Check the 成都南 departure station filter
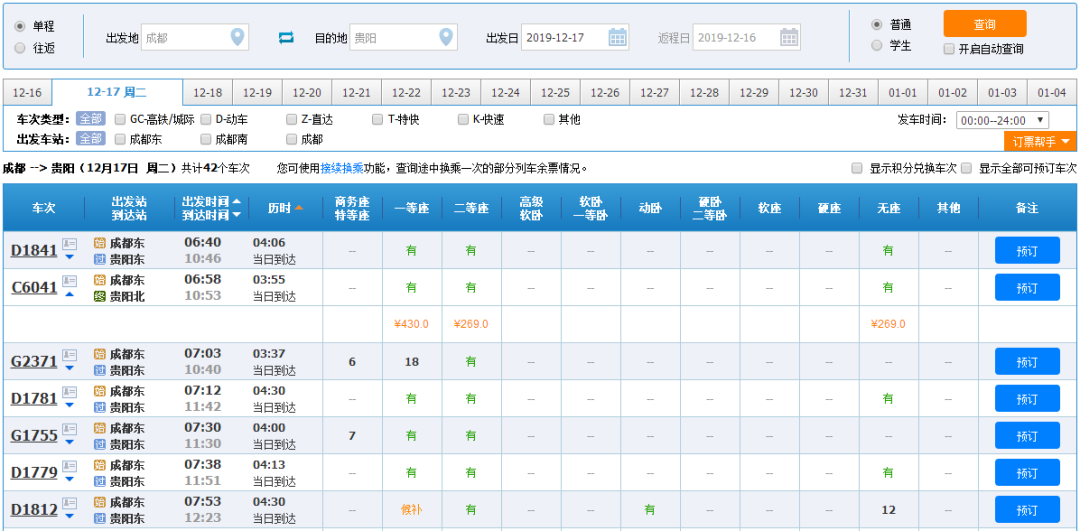 coord(206,139)
